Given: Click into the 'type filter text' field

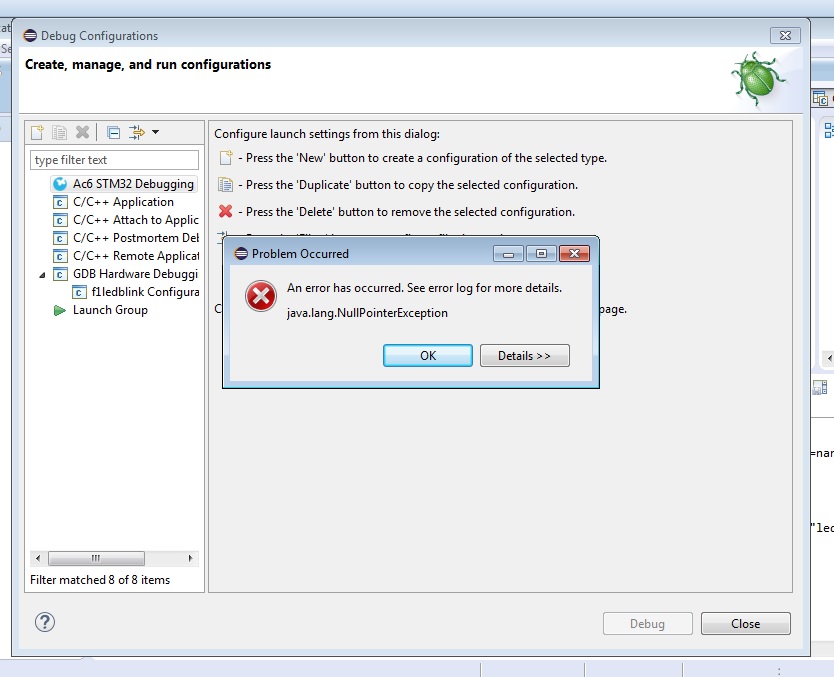Looking at the screenshot, I should point(114,160).
